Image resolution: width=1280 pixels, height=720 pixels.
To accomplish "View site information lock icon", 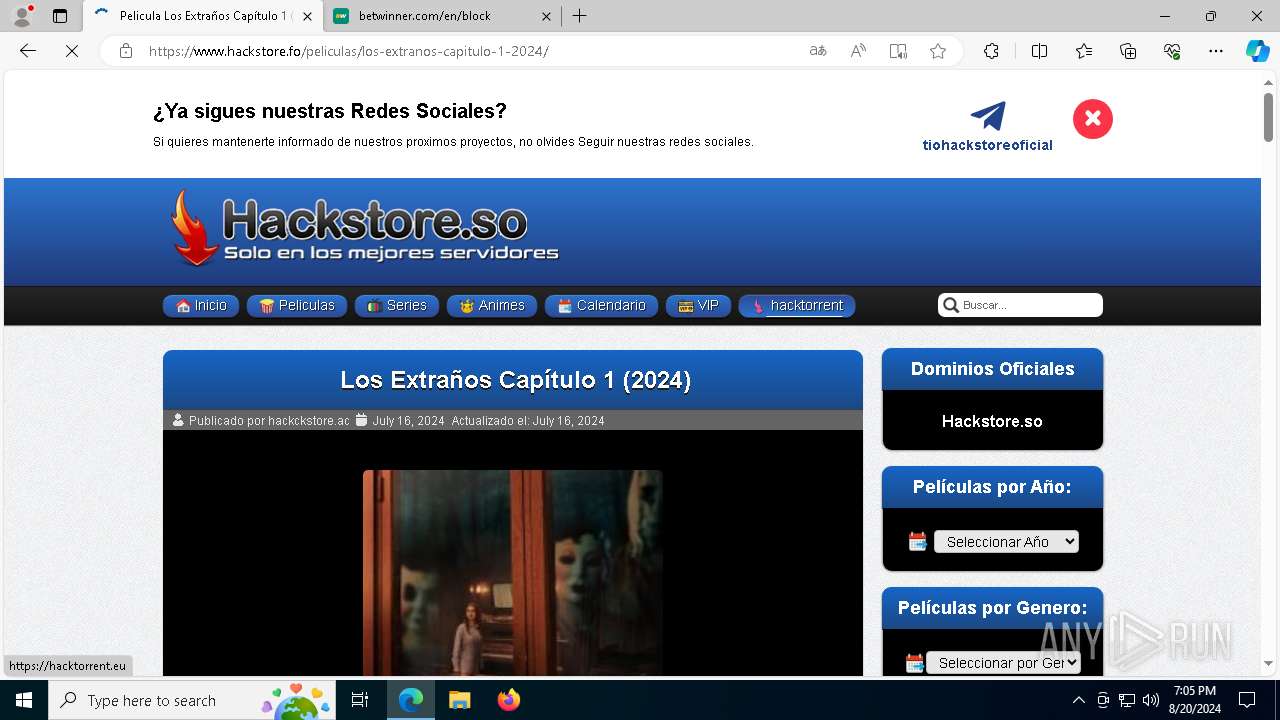I will (x=126, y=51).
